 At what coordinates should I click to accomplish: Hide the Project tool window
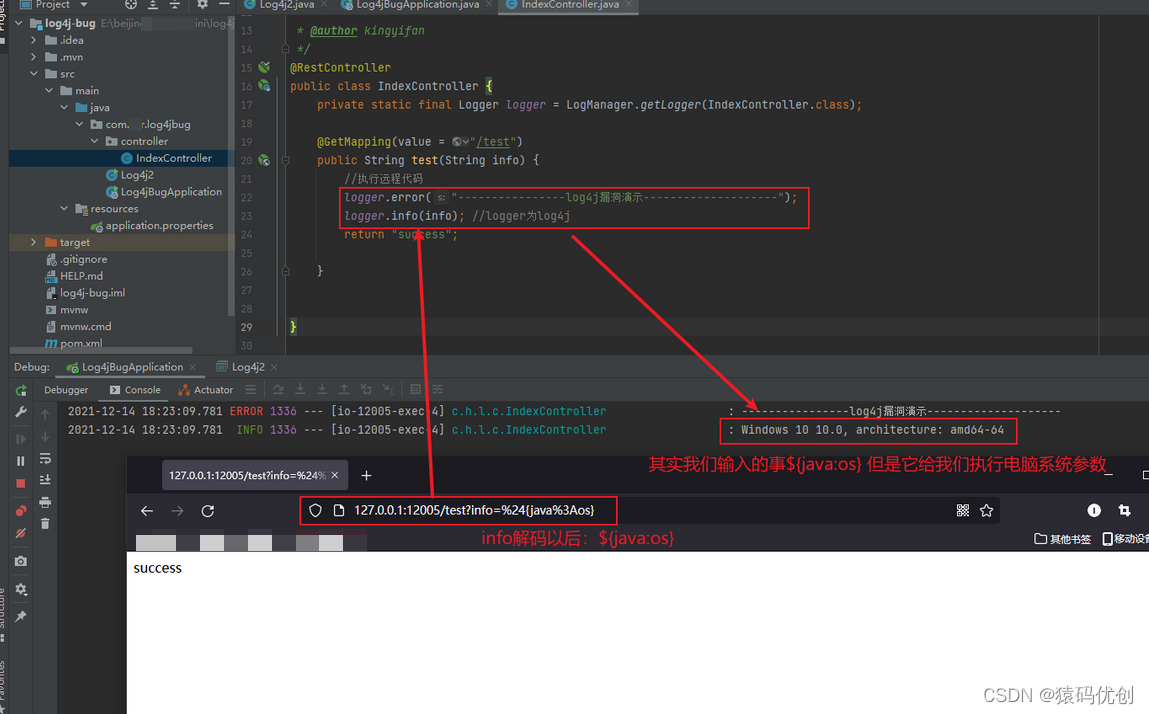[x=224, y=4]
